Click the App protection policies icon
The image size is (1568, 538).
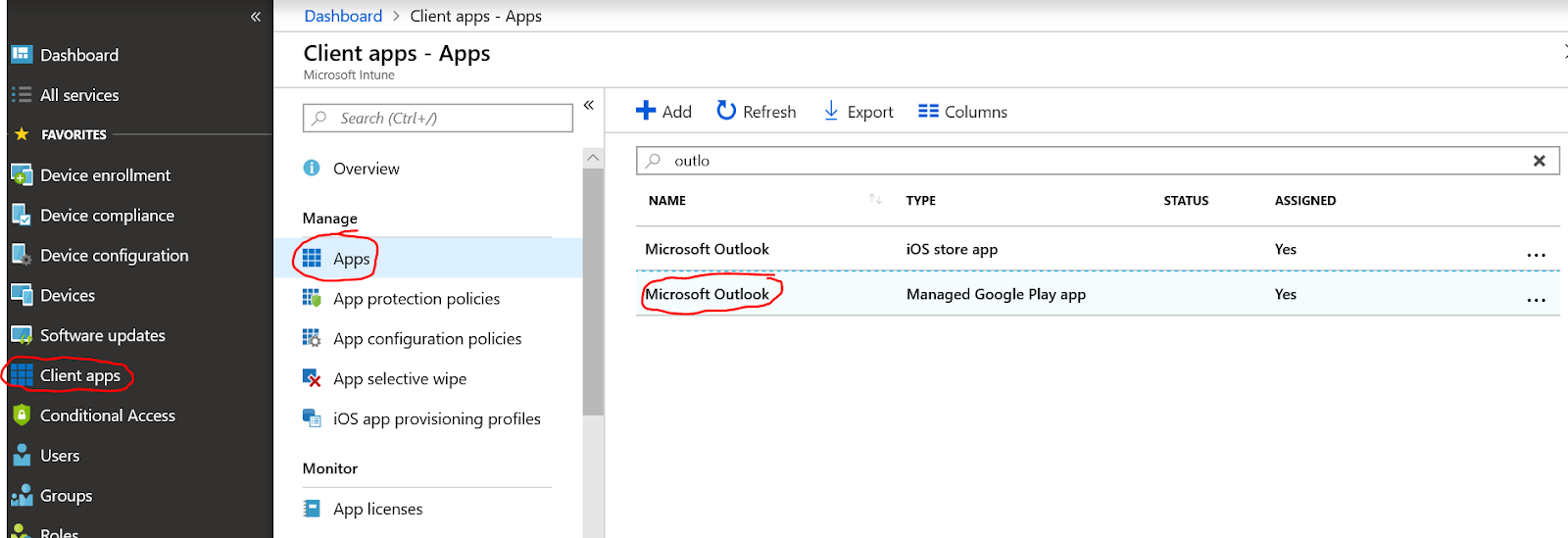(312, 298)
